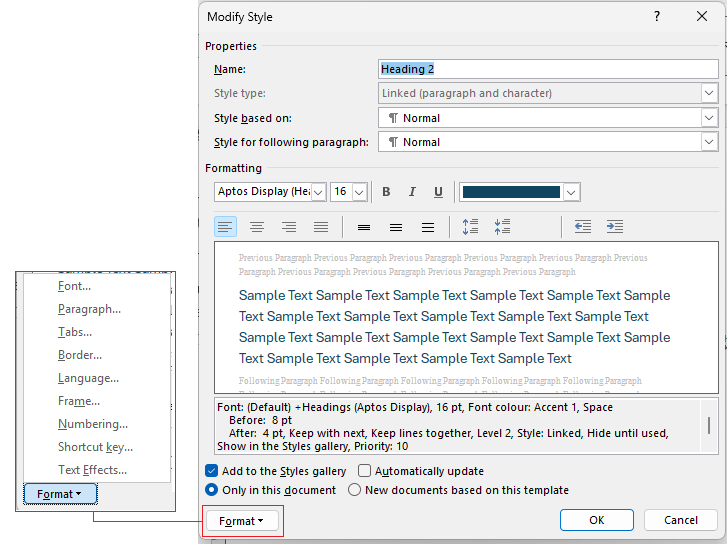Apply justify paragraph alignment
The height and width of the screenshot is (544, 727).
pos(321,227)
